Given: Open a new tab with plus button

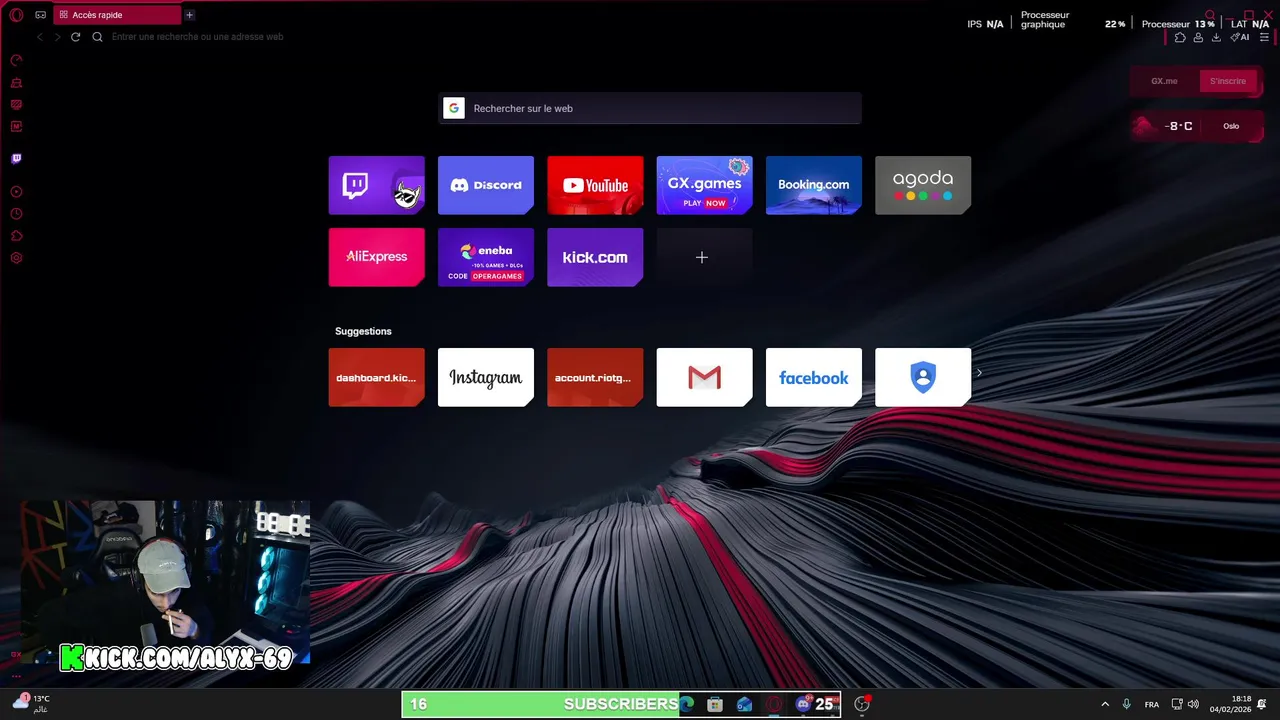Looking at the screenshot, I should pos(189,15).
